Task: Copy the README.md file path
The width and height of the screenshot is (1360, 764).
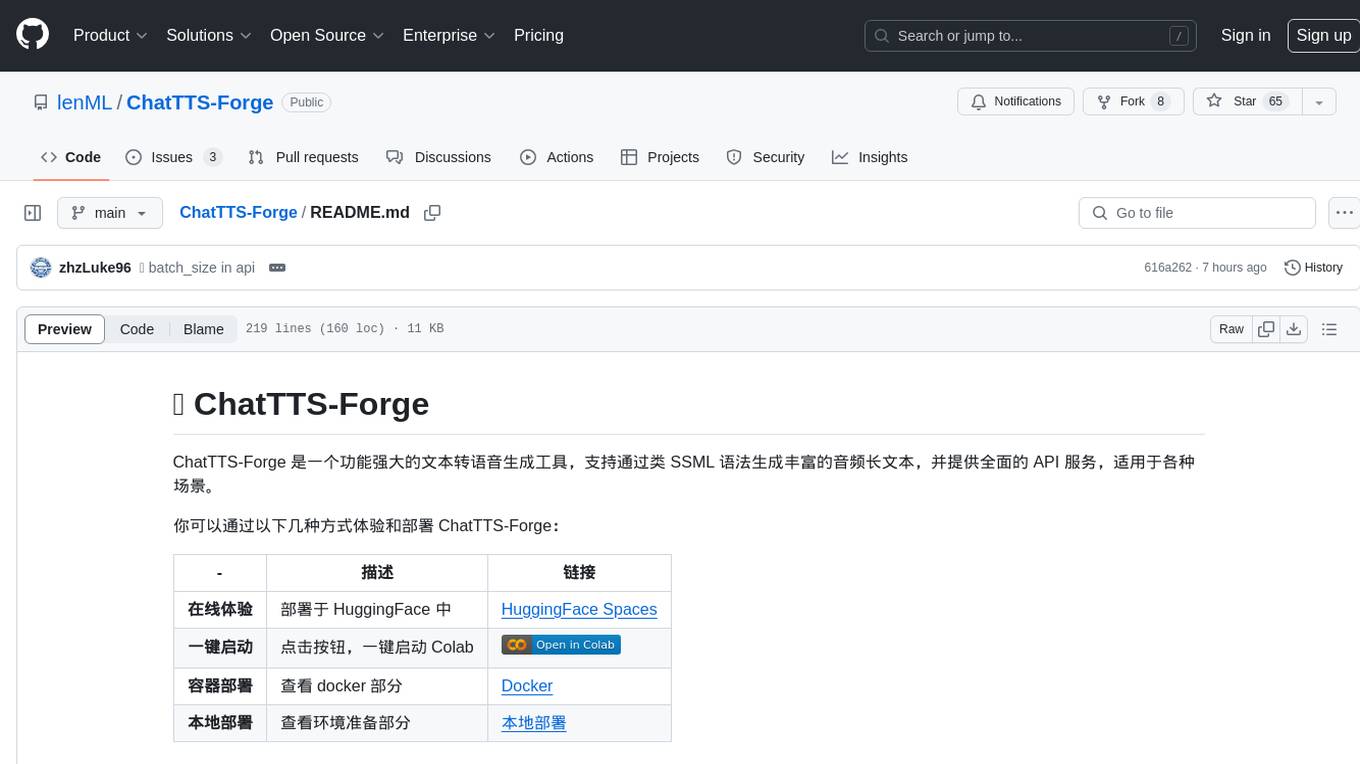Action: point(432,213)
